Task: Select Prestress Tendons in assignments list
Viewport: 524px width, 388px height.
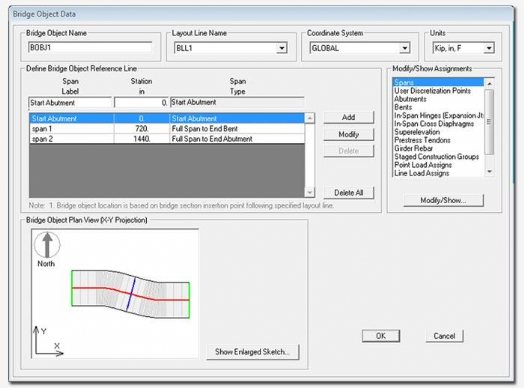Action: click(422, 140)
